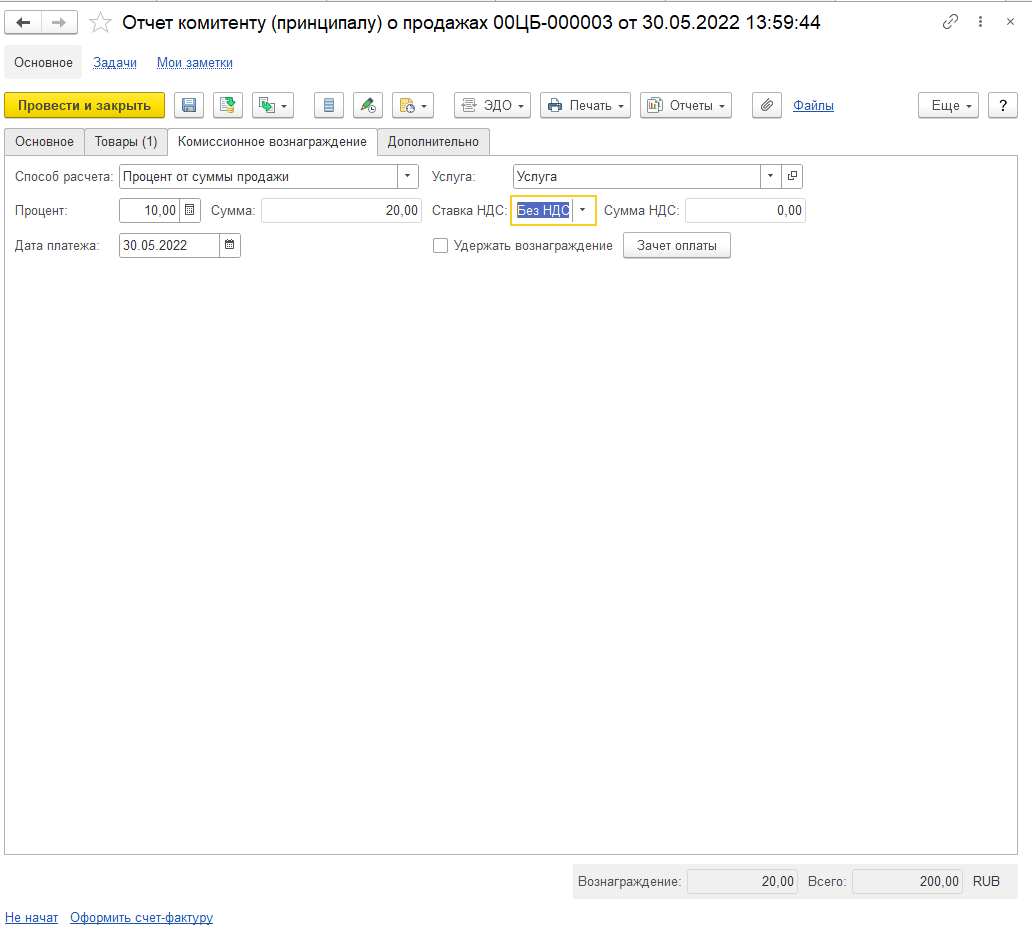The width and height of the screenshot is (1032, 935).
Task: Open the ЭДО dropdown menu
Action: pos(492,105)
